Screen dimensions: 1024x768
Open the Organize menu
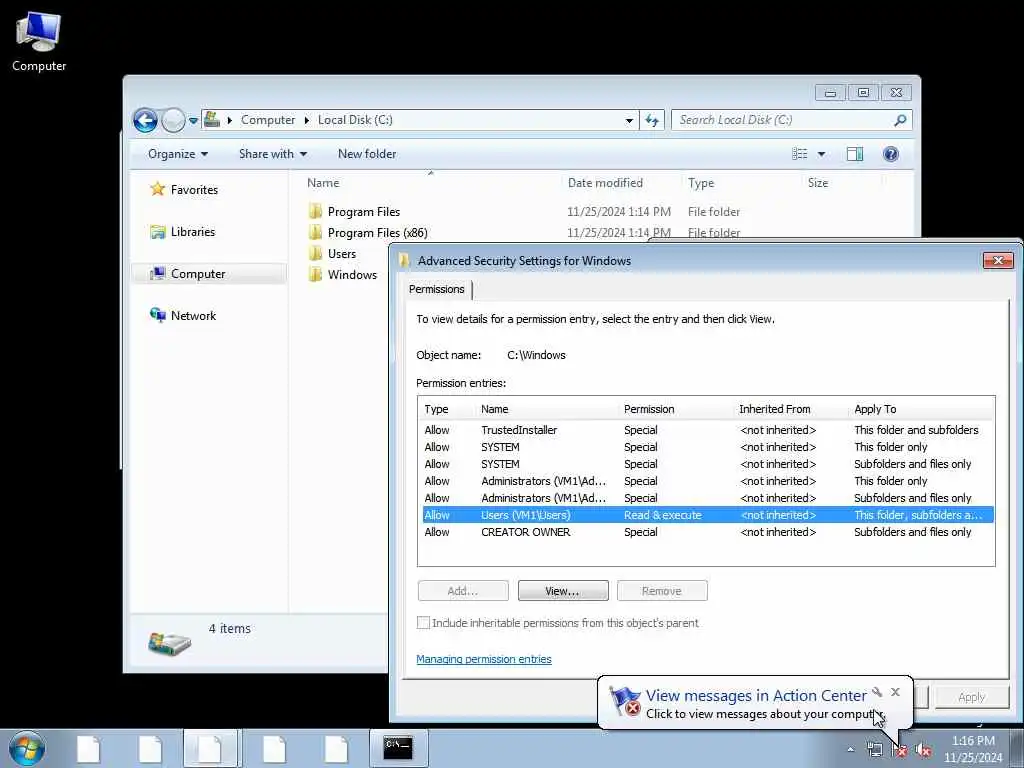click(178, 154)
